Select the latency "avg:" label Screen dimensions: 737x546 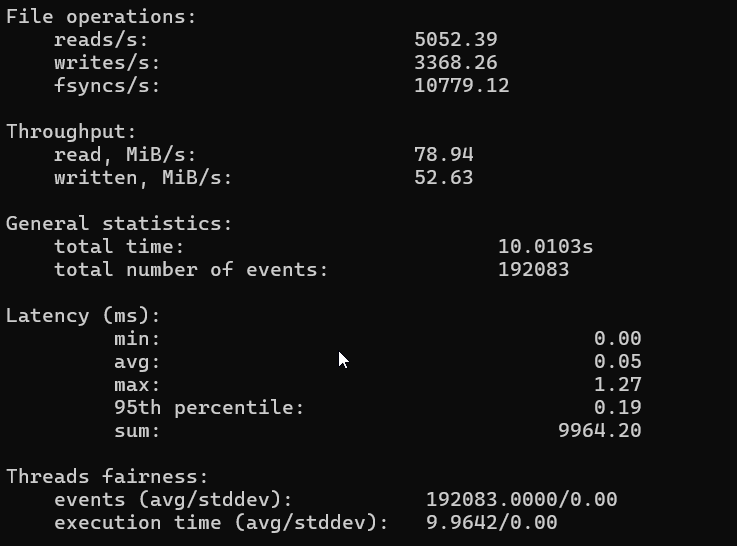tap(137, 363)
